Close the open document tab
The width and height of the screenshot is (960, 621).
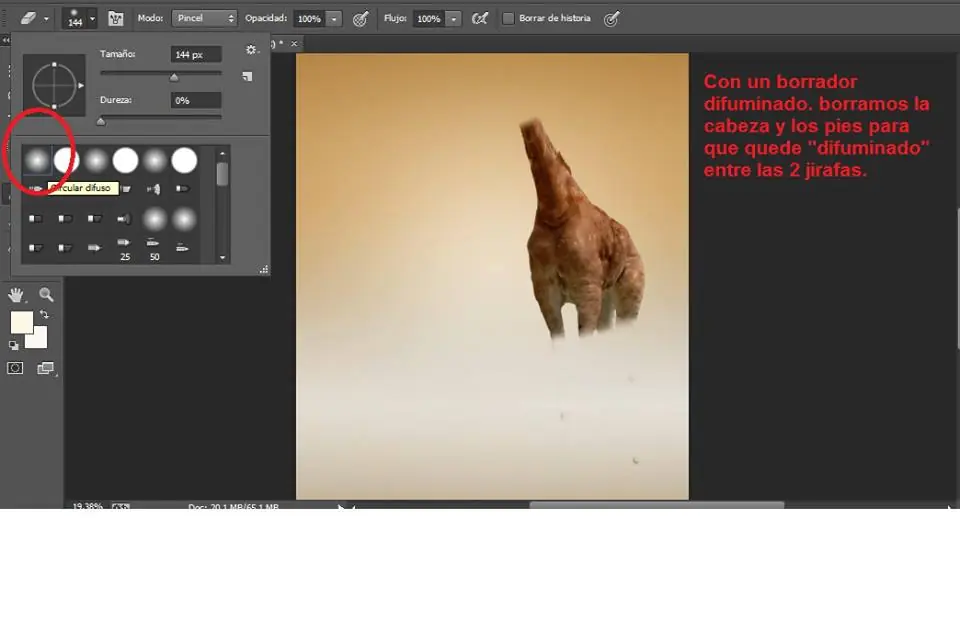(294, 43)
